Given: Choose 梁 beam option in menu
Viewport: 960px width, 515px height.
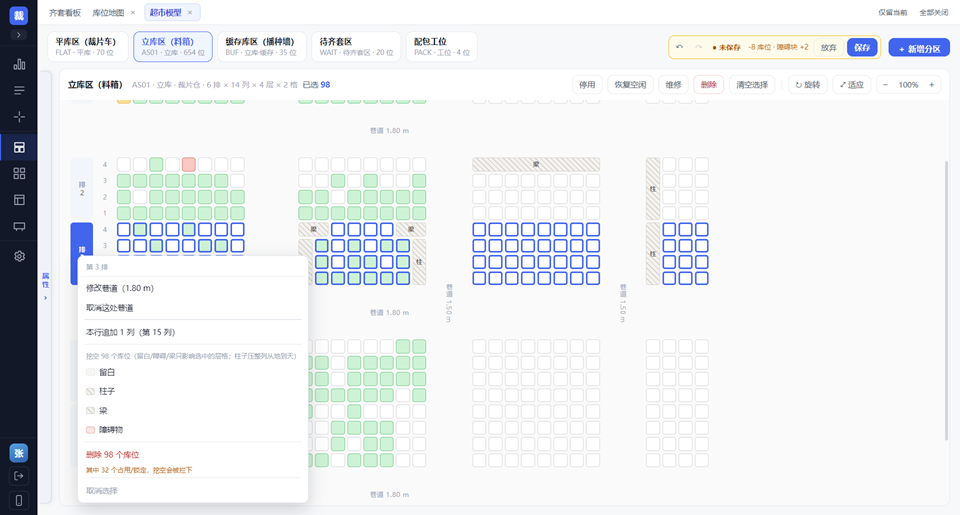Looking at the screenshot, I should (x=193, y=410).
